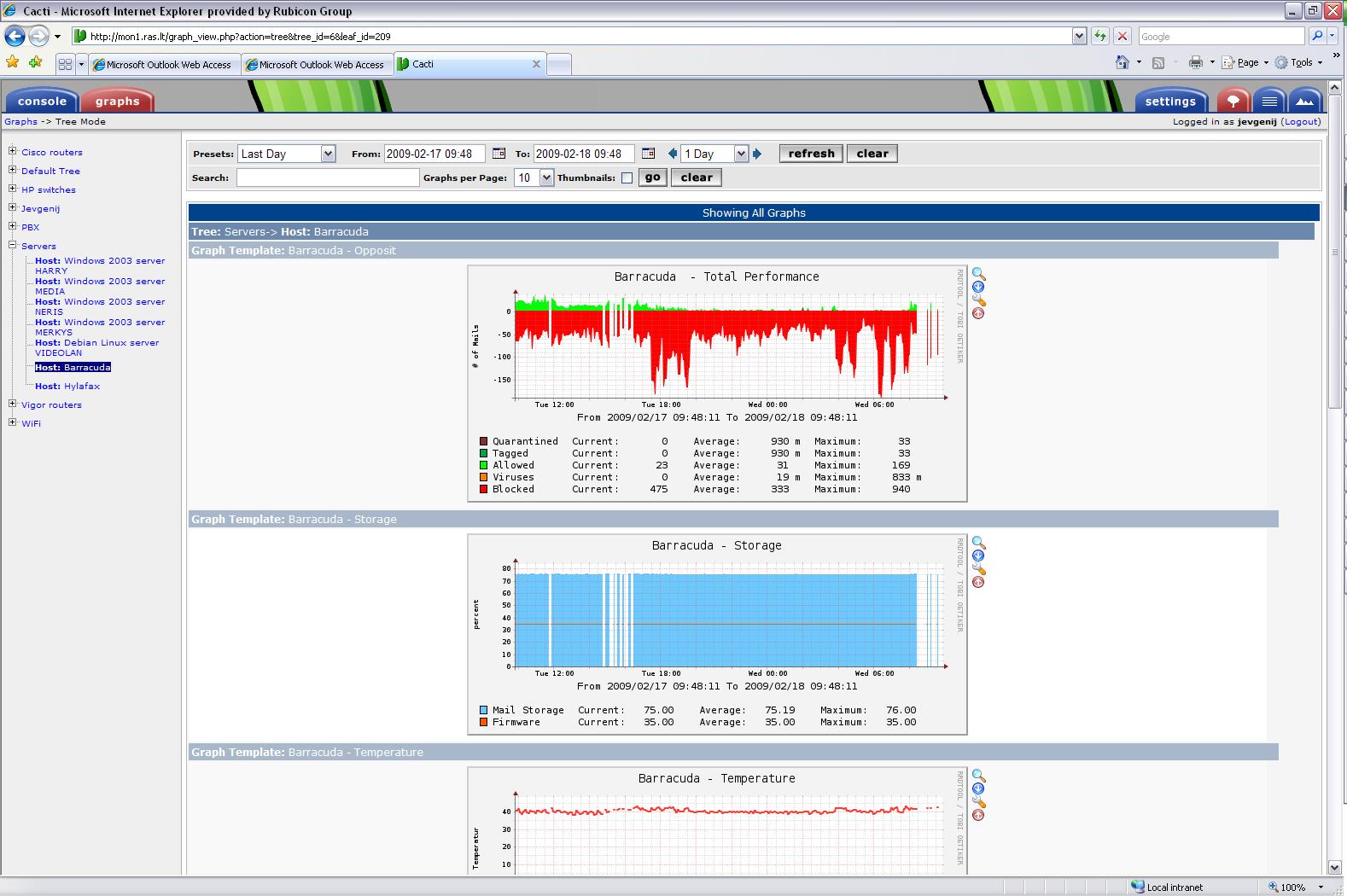Expand the WiFi tree node
The width and height of the screenshot is (1347, 896).
(13, 422)
